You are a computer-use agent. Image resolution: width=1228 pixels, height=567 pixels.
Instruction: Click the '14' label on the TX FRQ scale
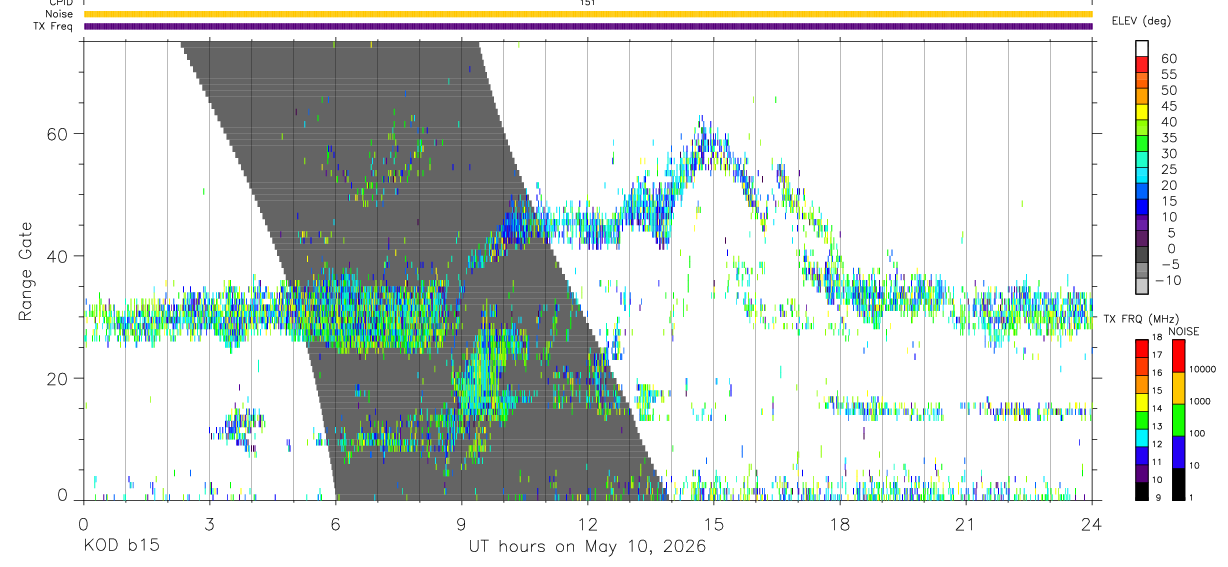click(x=1157, y=409)
